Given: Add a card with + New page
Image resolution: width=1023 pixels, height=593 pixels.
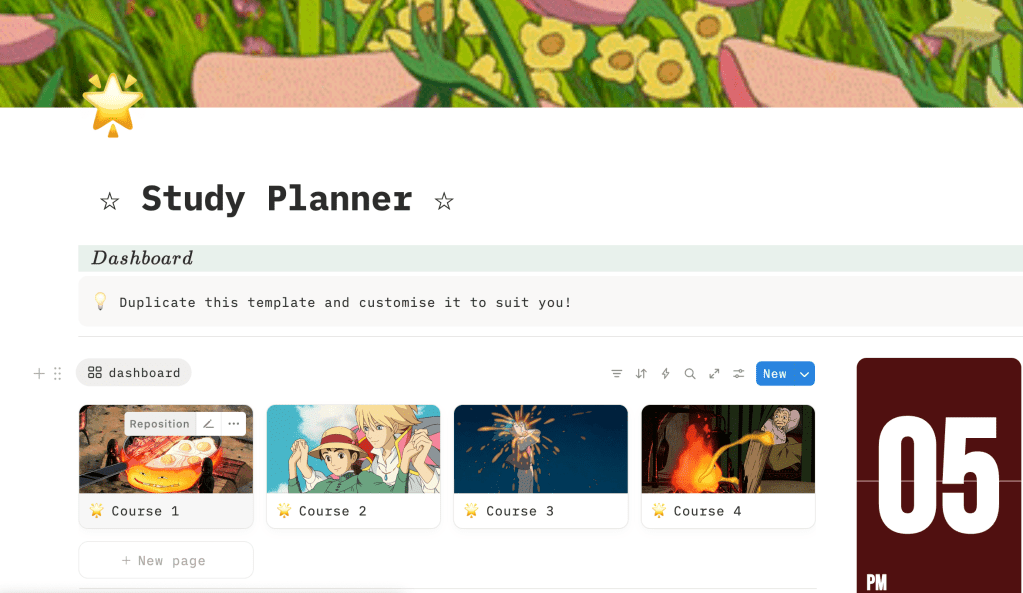Looking at the screenshot, I should (166, 560).
